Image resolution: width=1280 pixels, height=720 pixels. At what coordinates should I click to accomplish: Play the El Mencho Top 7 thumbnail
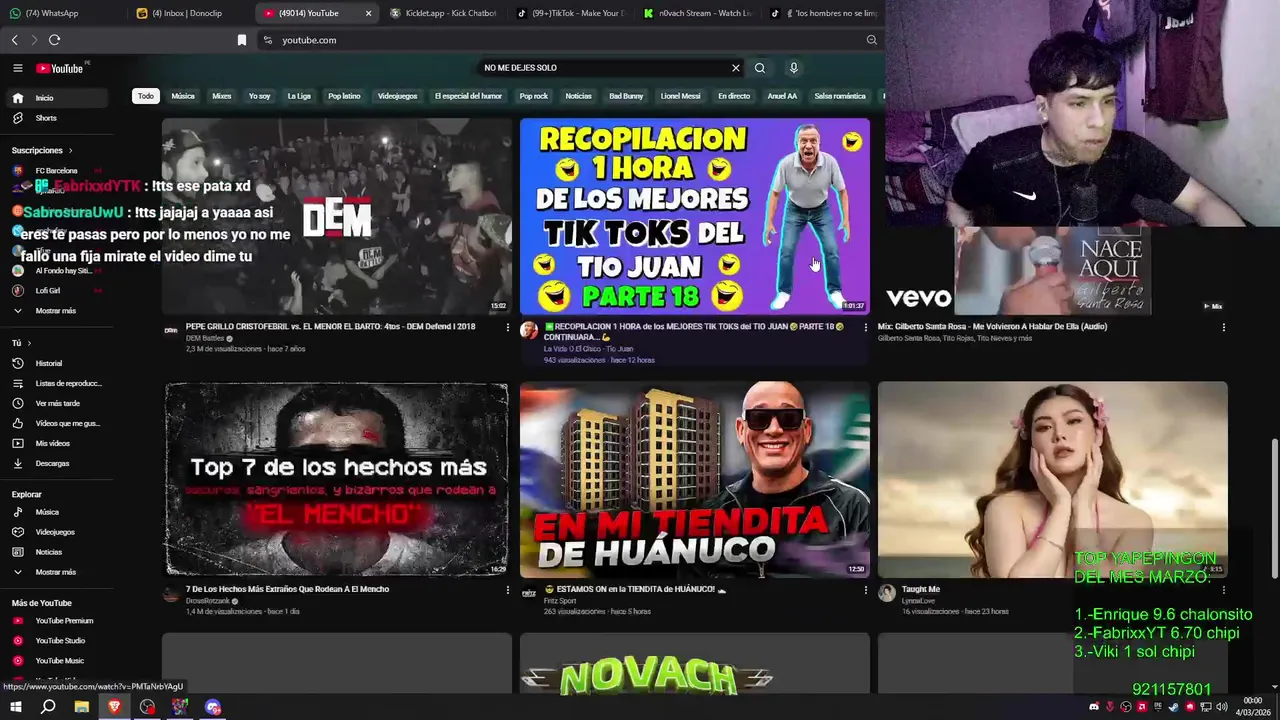[337, 479]
